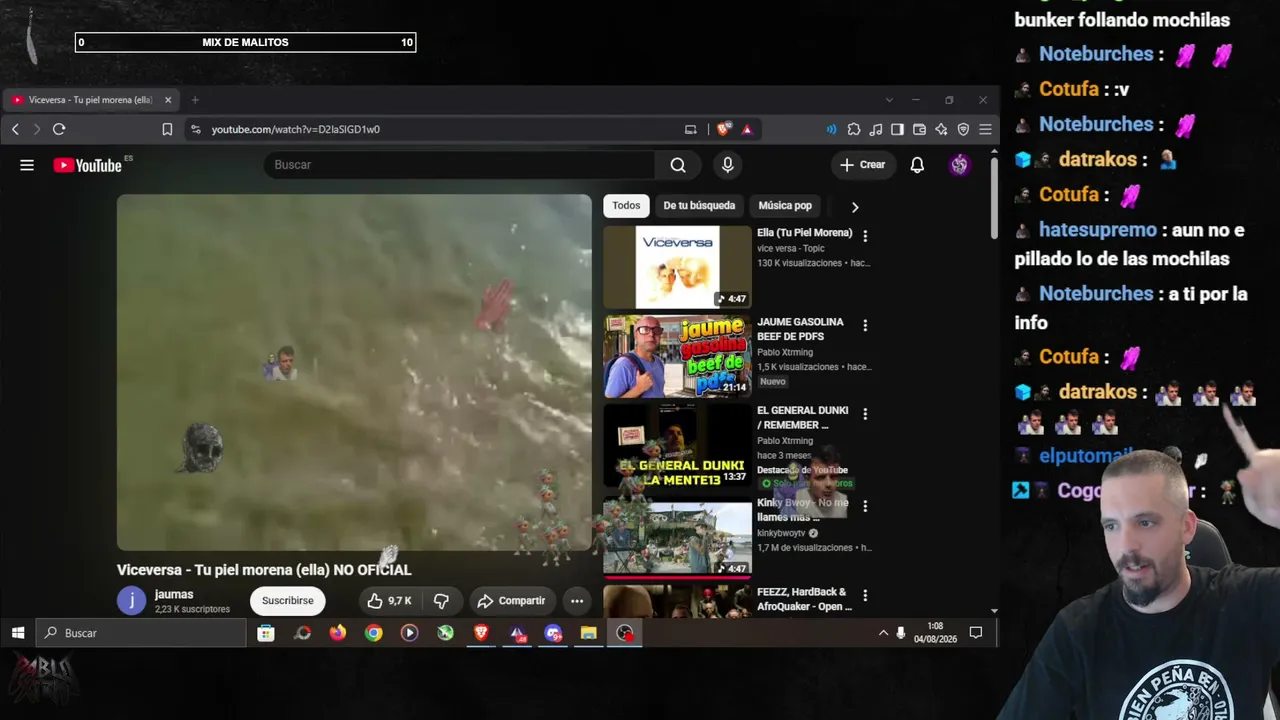Select the Todos filter chip
The height and width of the screenshot is (720, 1280).
[626, 206]
